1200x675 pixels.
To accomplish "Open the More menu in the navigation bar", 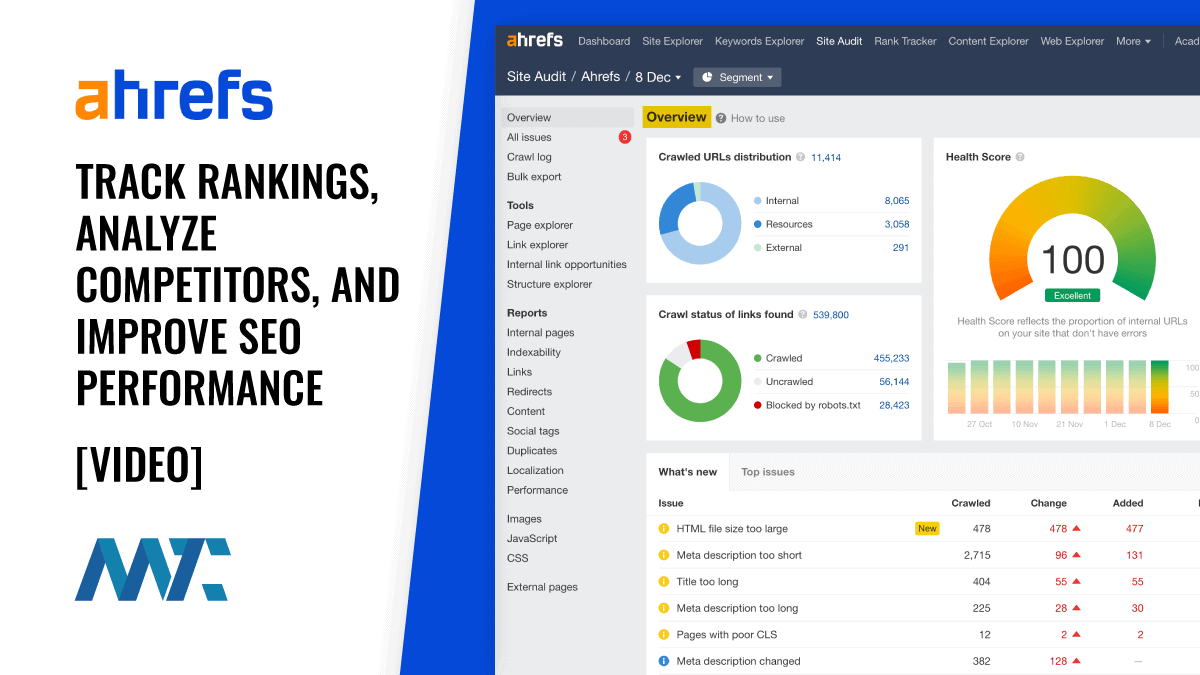I will [x=1133, y=41].
